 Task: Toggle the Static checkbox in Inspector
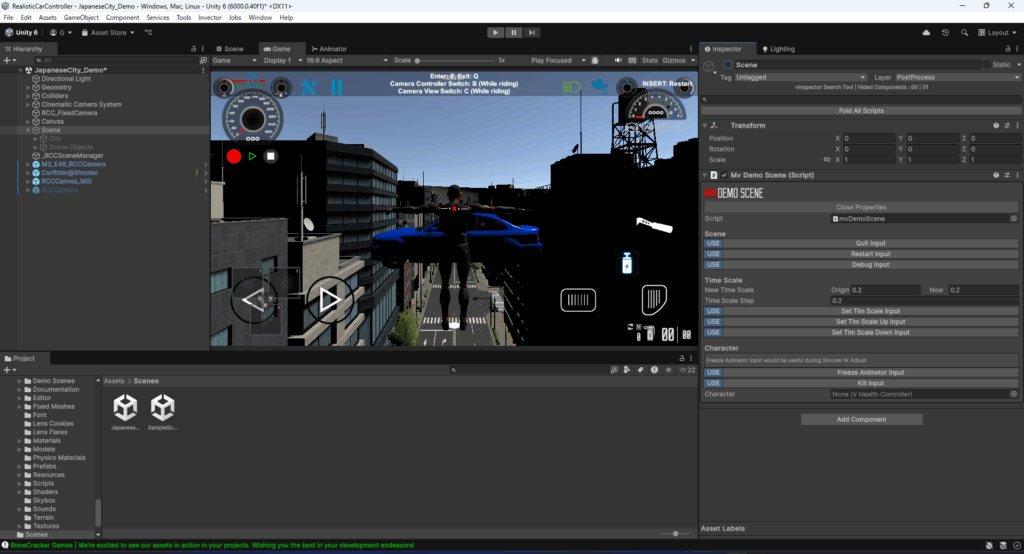986,65
